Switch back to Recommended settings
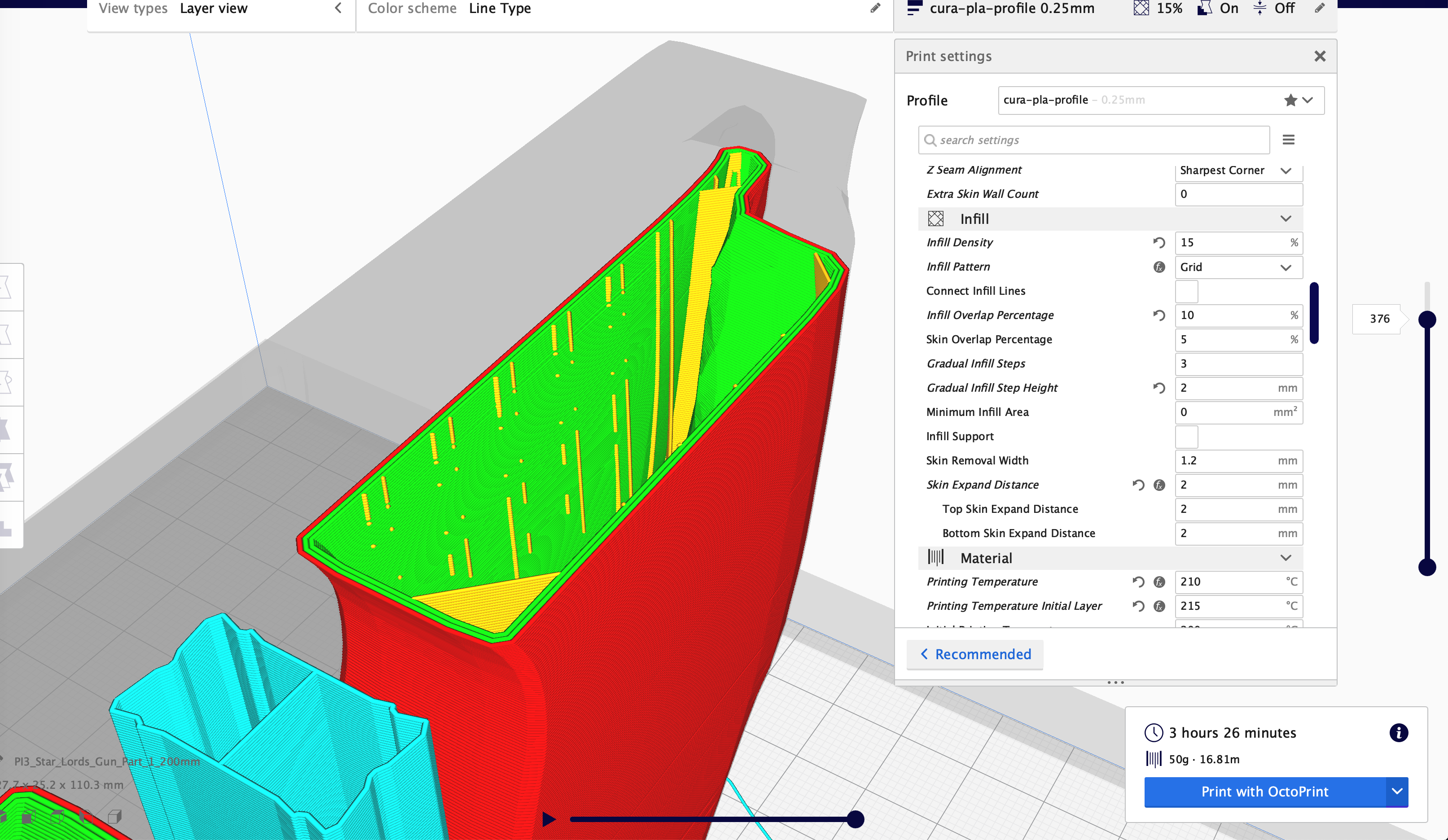The image size is (1448, 840). (x=974, y=654)
